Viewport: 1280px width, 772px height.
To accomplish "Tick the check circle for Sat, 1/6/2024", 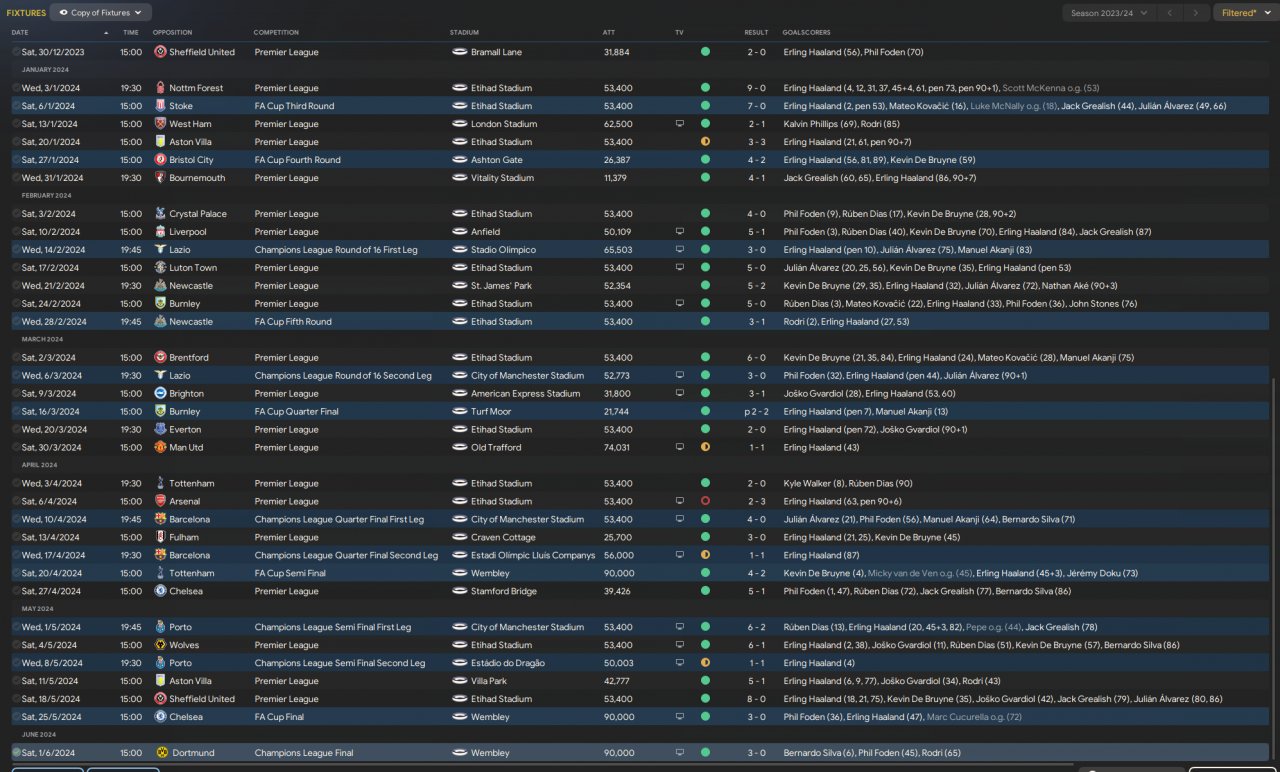I will (16, 753).
